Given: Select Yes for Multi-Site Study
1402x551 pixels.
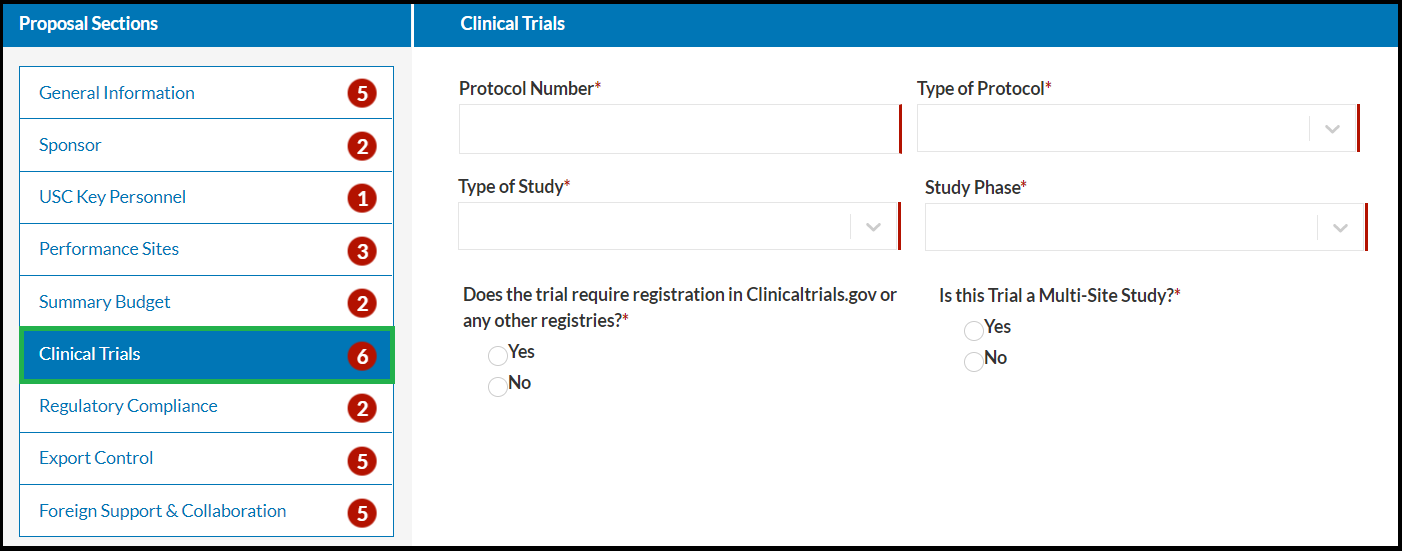Looking at the screenshot, I should (974, 330).
